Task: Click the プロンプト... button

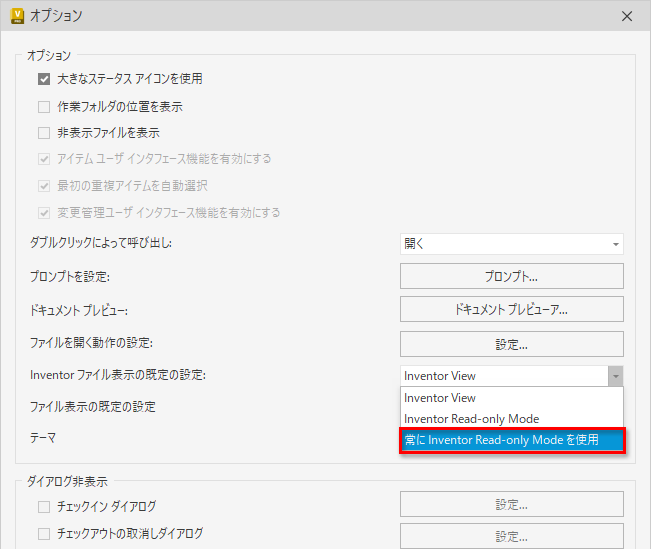Action: [512, 276]
